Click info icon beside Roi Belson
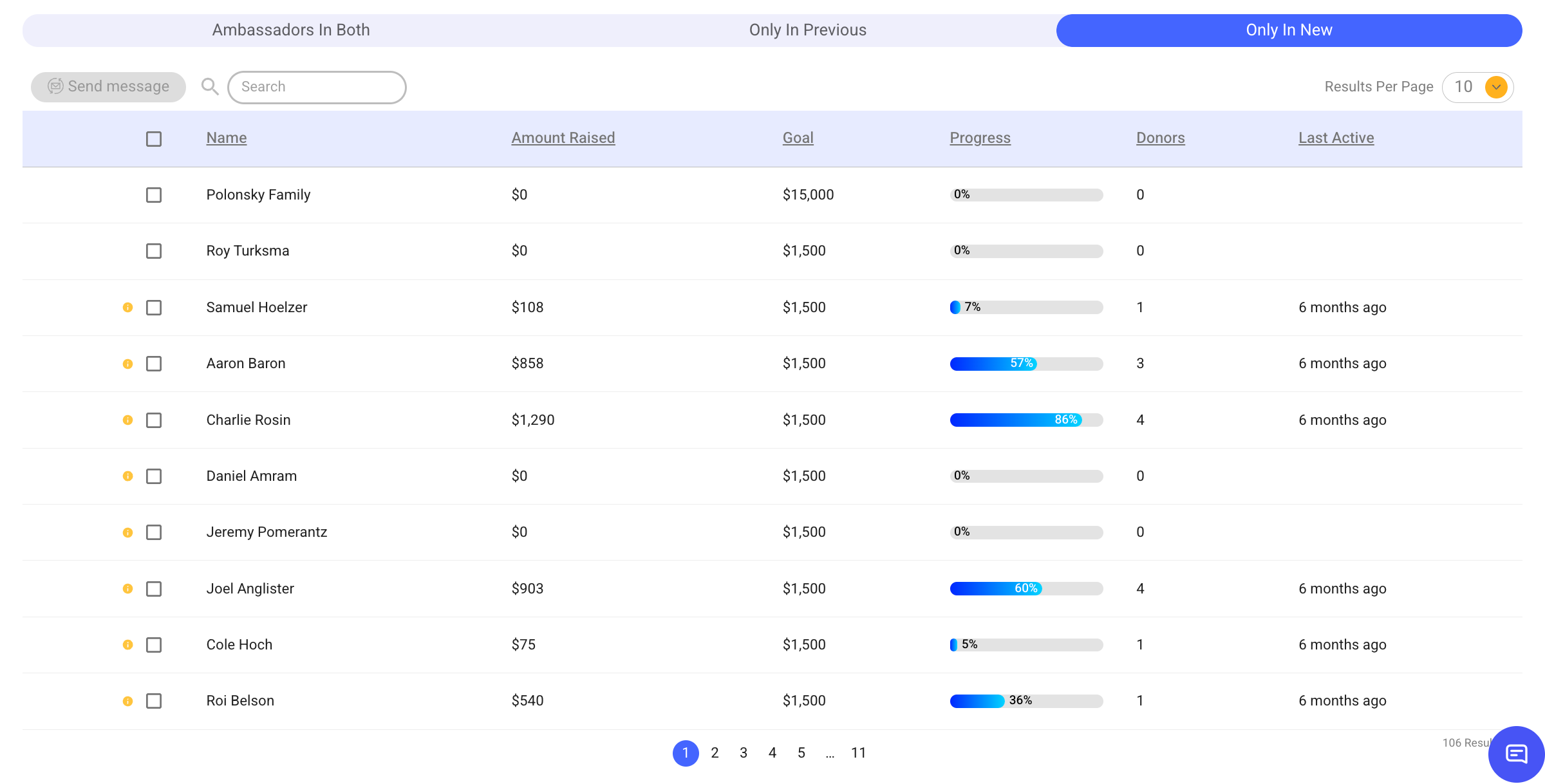This screenshot has width=1545, height=784. [128, 701]
